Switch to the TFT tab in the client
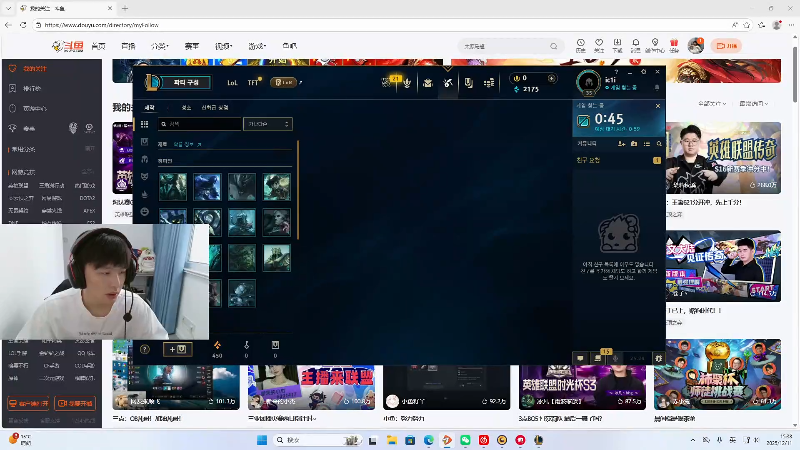This screenshot has width=800, height=450. click(253, 82)
